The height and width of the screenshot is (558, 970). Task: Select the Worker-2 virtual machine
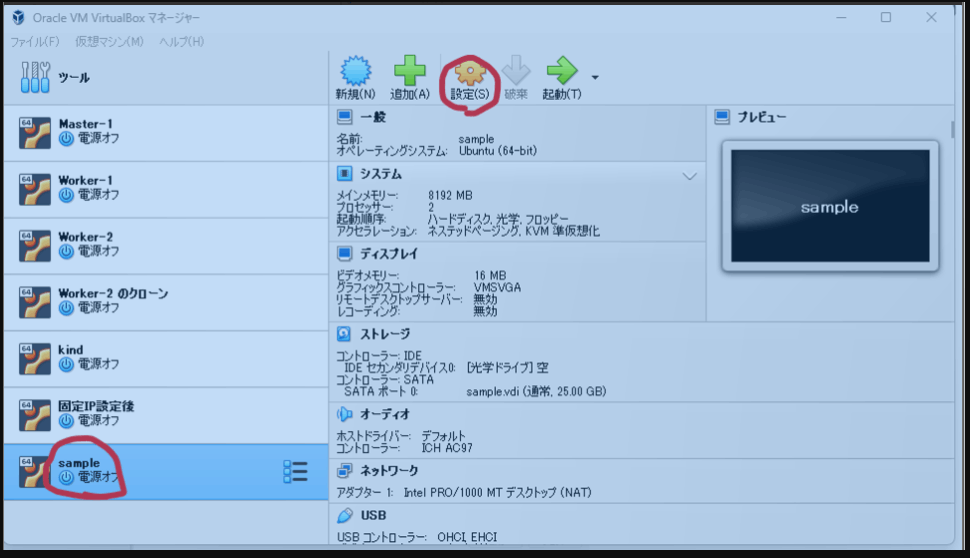coord(166,246)
